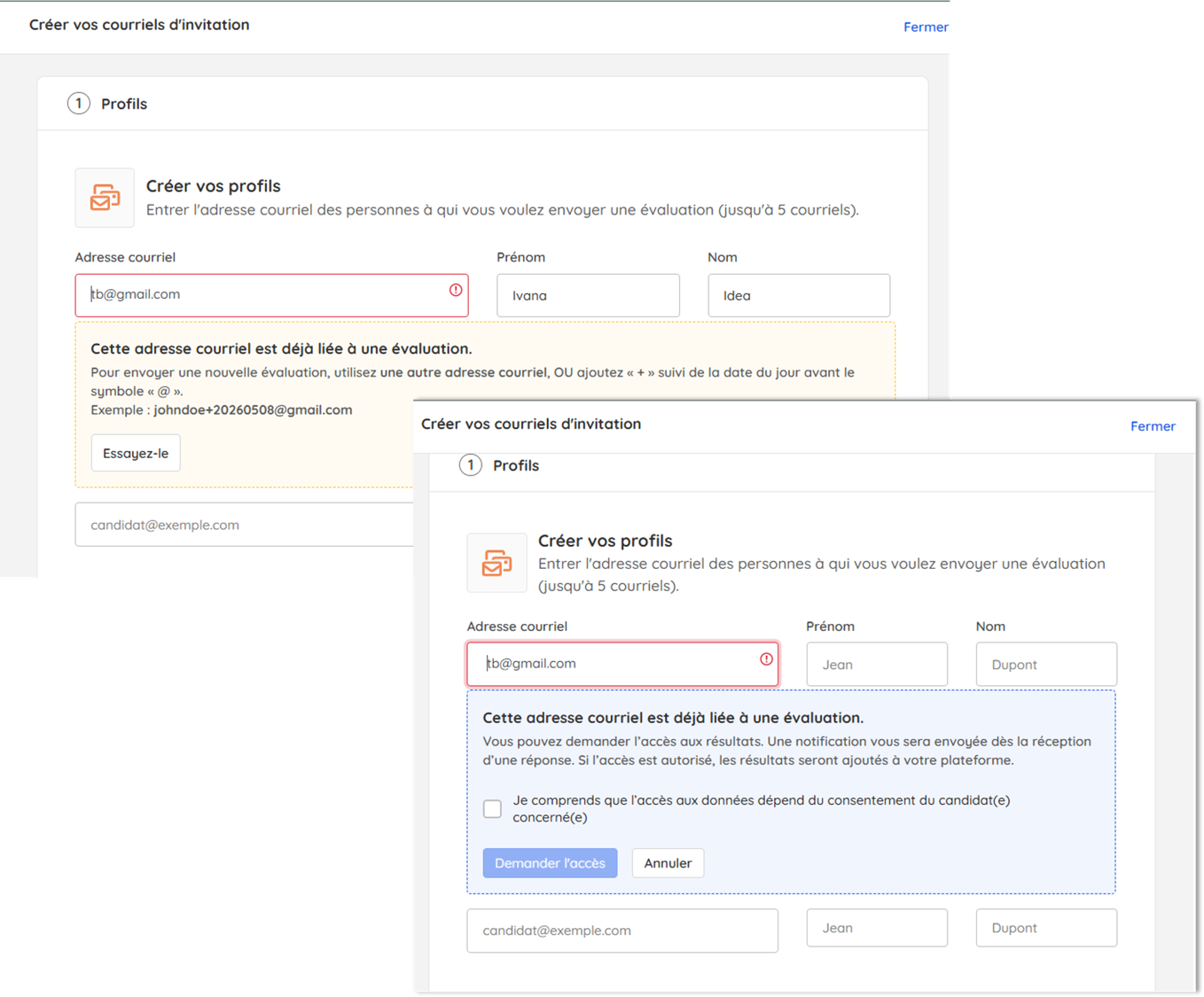Screen dimensions: 1204x997
Task: Click the warning heading in the back window's yellow box
Action: [281, 349]
